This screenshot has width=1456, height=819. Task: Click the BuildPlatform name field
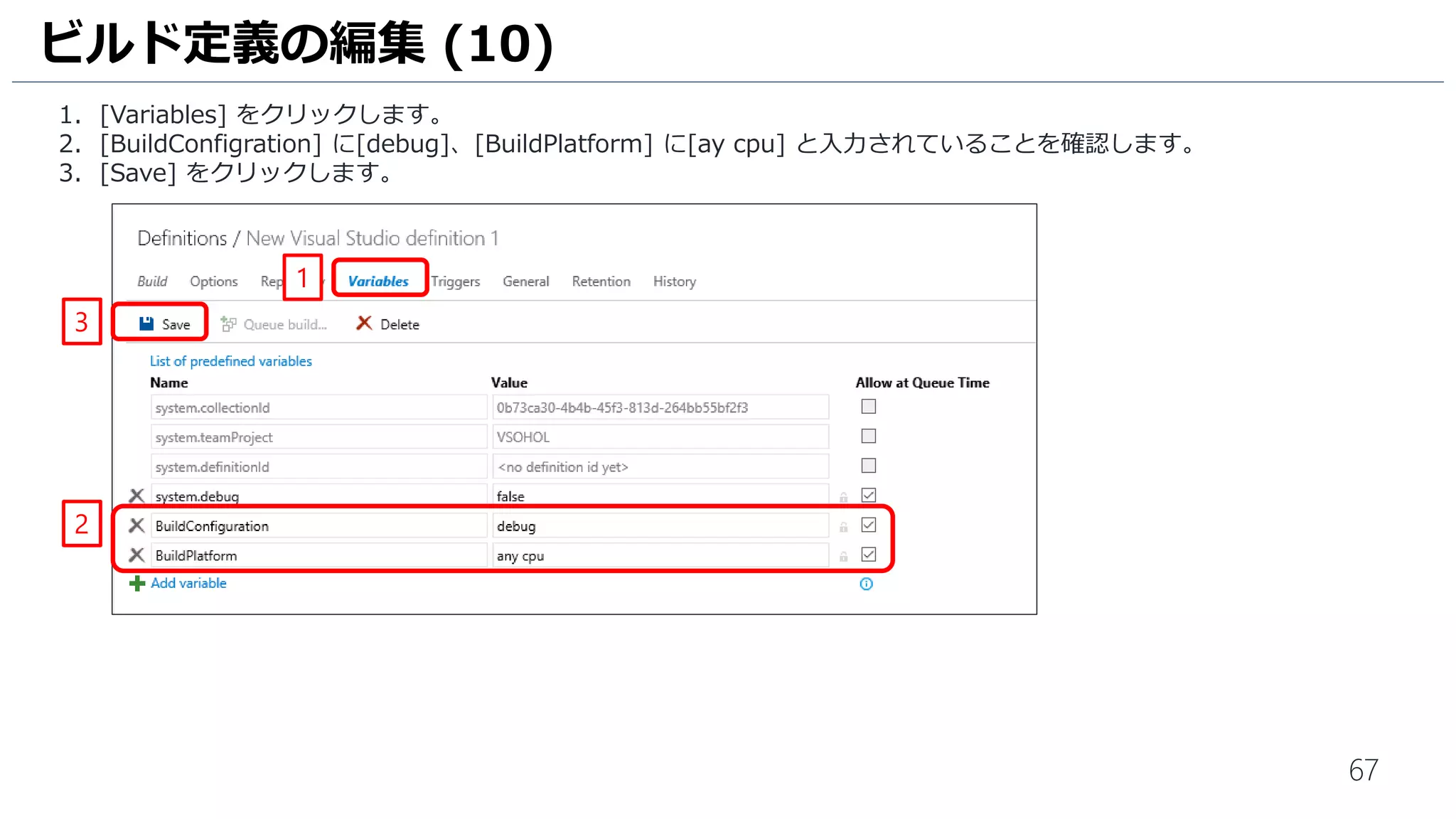coord(318,555)
